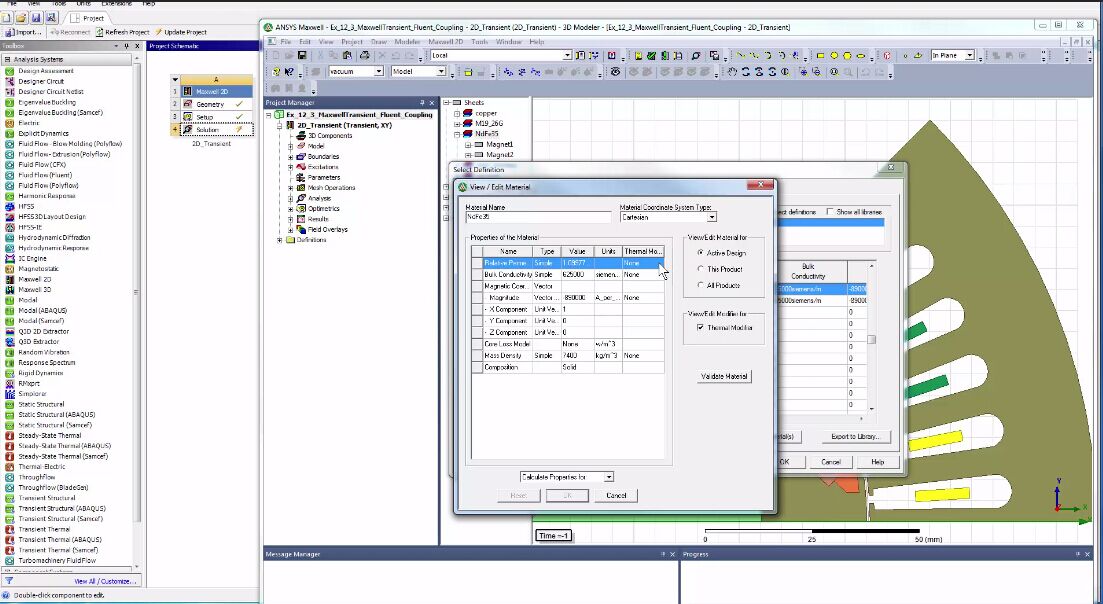Click Cancel in Select Definition dialog
Image resolution: width=1103 pixels, height=604 pixels.
[831, 462]
